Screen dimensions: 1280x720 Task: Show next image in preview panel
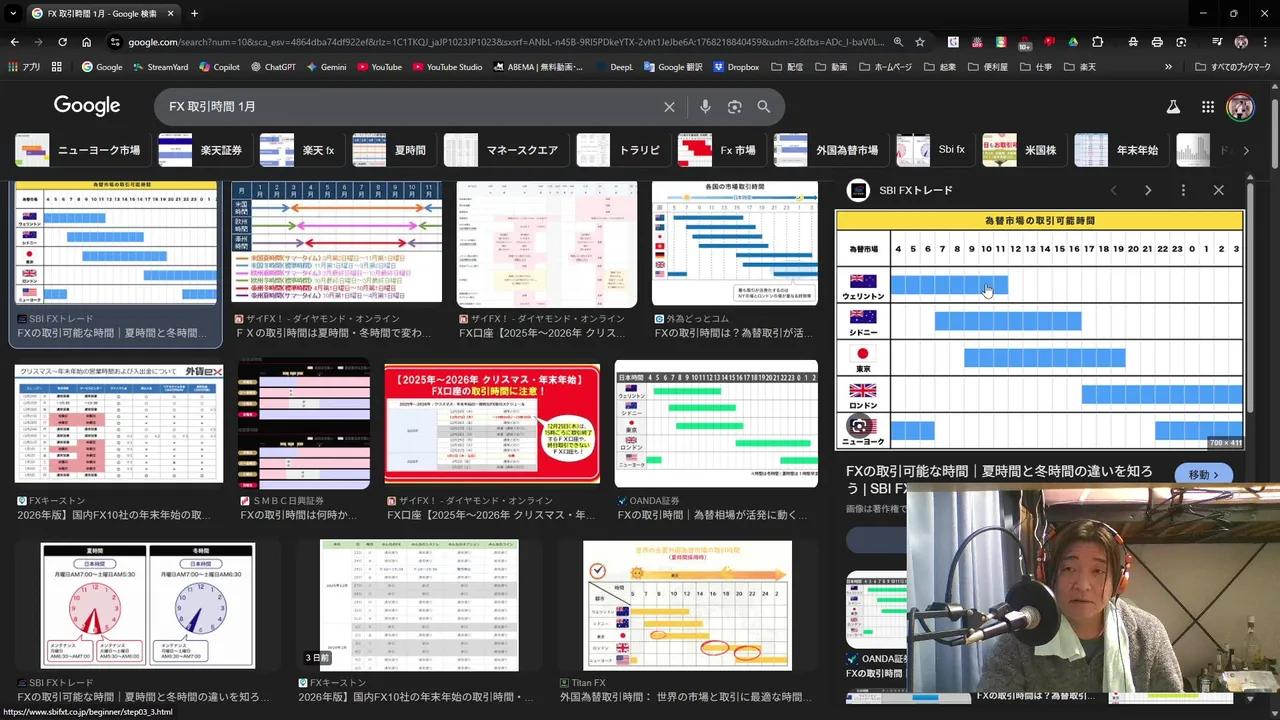[1148, 190]
